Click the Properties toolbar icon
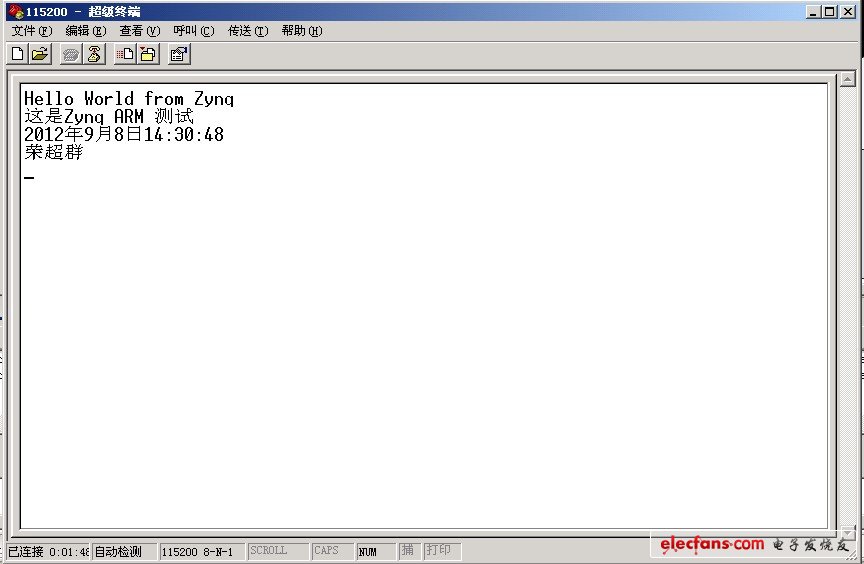 (x=179, y=54)
